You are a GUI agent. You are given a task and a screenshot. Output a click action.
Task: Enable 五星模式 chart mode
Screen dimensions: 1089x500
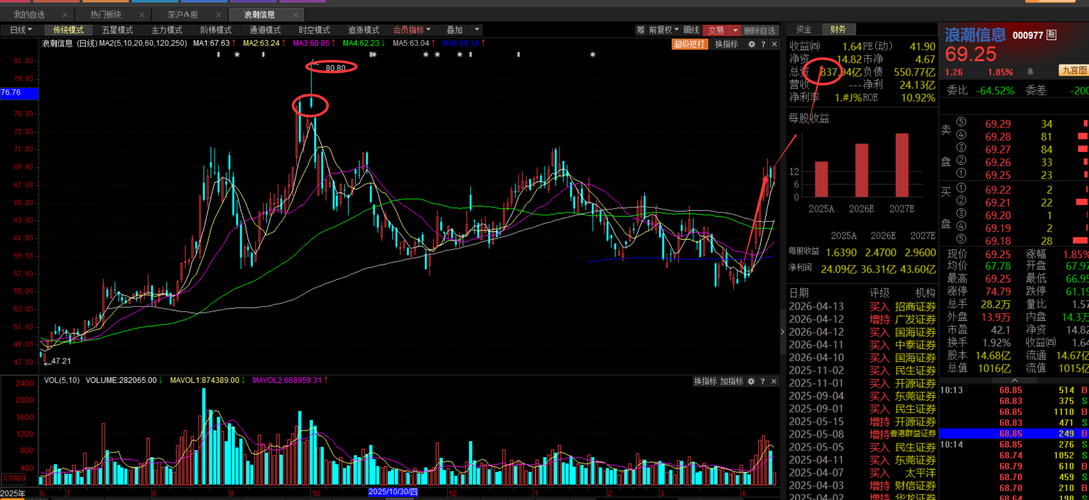(117, 30)
